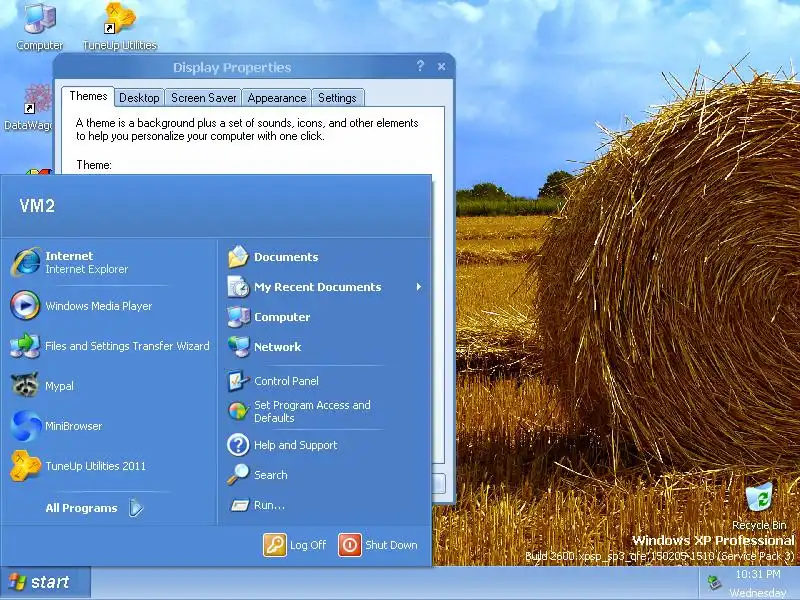
Task: Open Internet Explorer icon in Start menu
Action: 26,262
